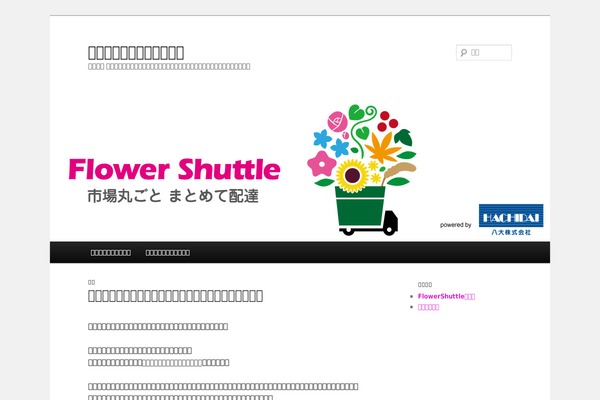Click the flower bouquet truck illustration
Screen dimensions: 600x400
coord(361,170)
